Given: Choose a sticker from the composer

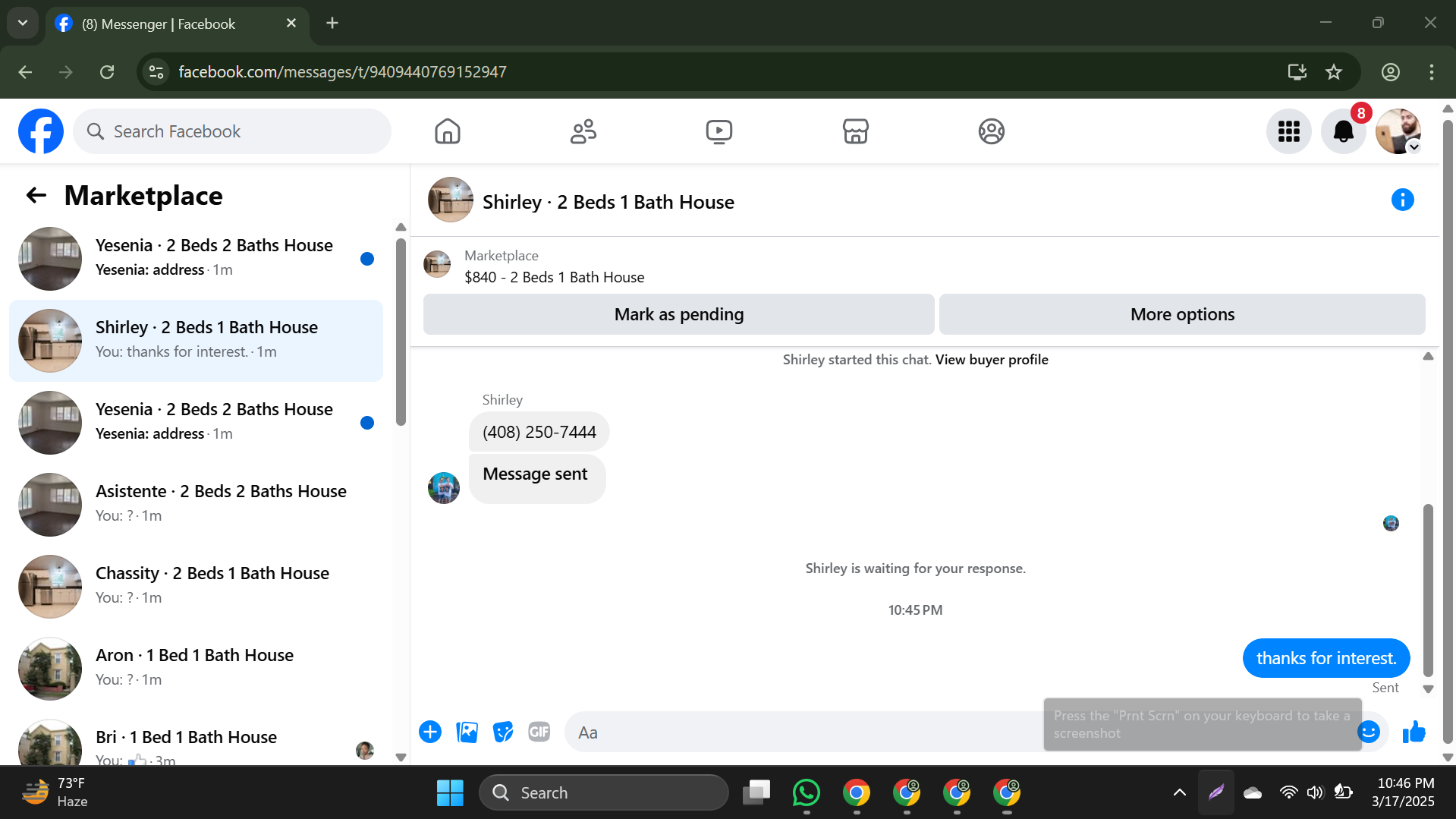Looking at the screenshot, I should (x=503, y=732).
